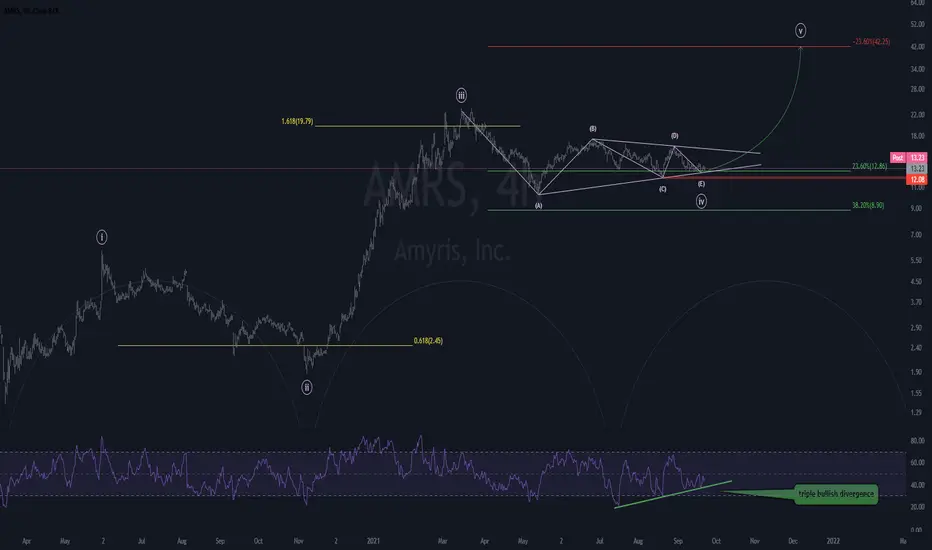932x550 pixels.
Task: Click the pink 'Post' price tag
Action: [898, 158]
